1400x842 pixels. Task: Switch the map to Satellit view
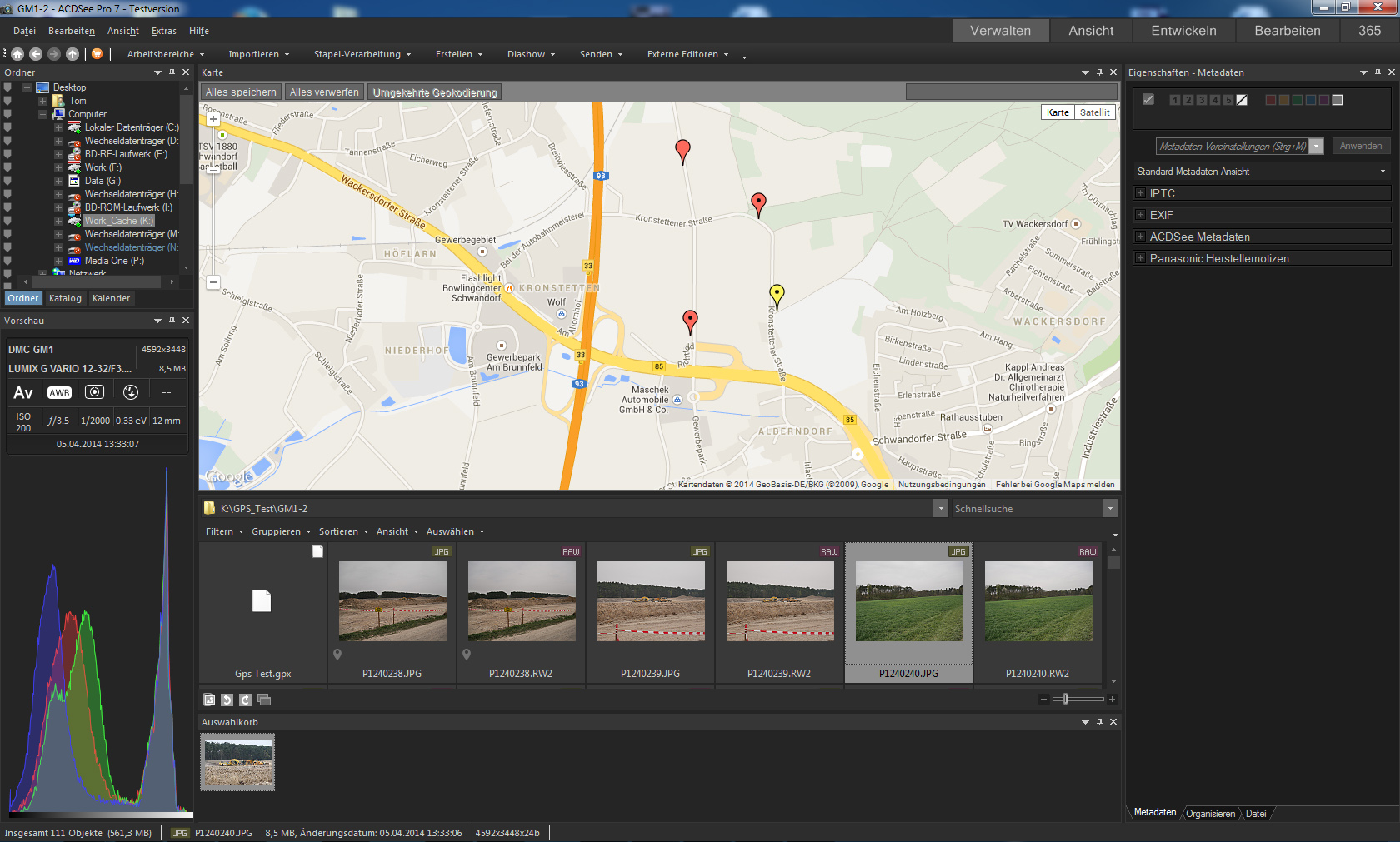[1094, 112]
